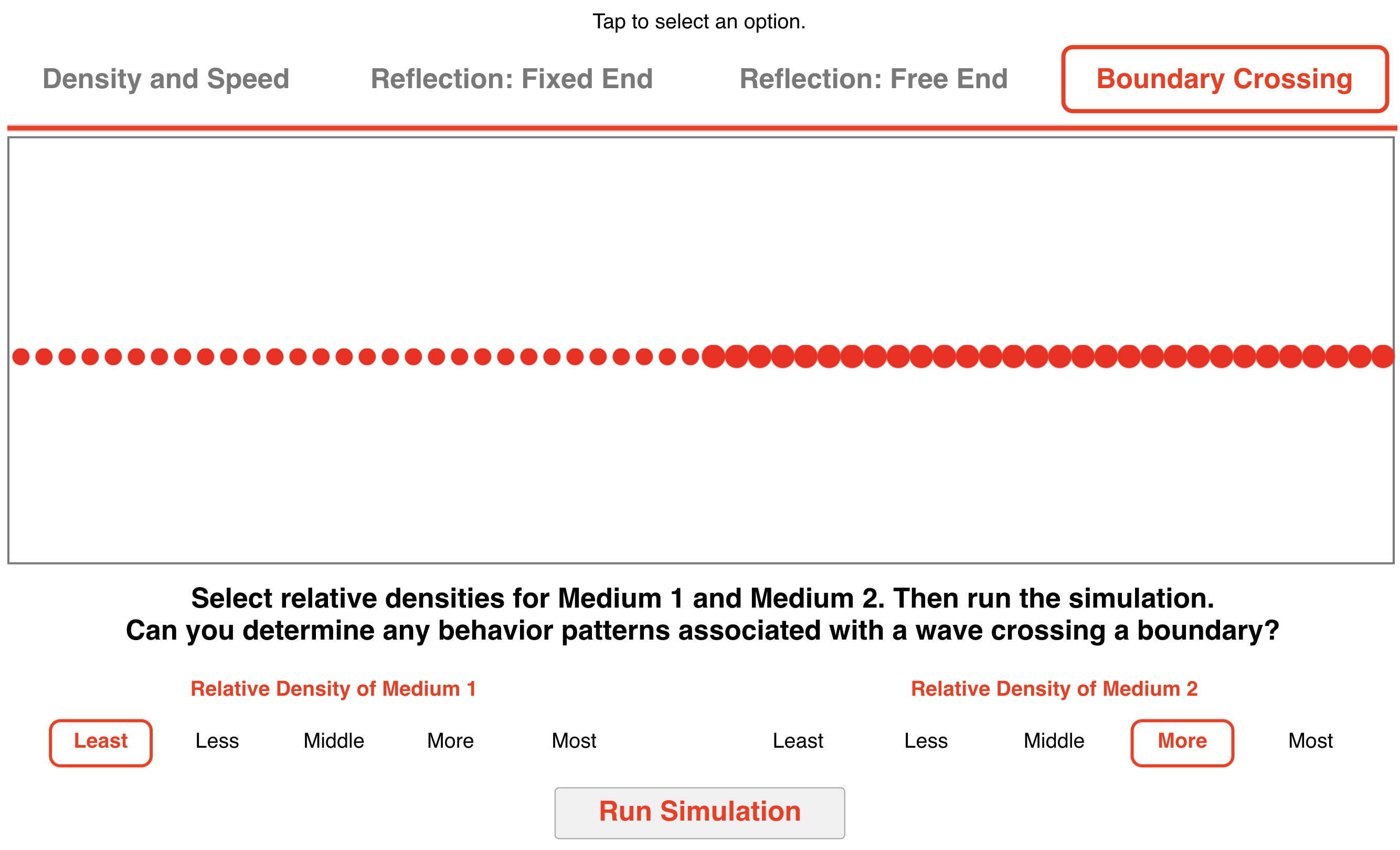Click the small-dot rope section of Medium 1
The height and width of the screenshot is (850, 1400).
click(356, 357)
